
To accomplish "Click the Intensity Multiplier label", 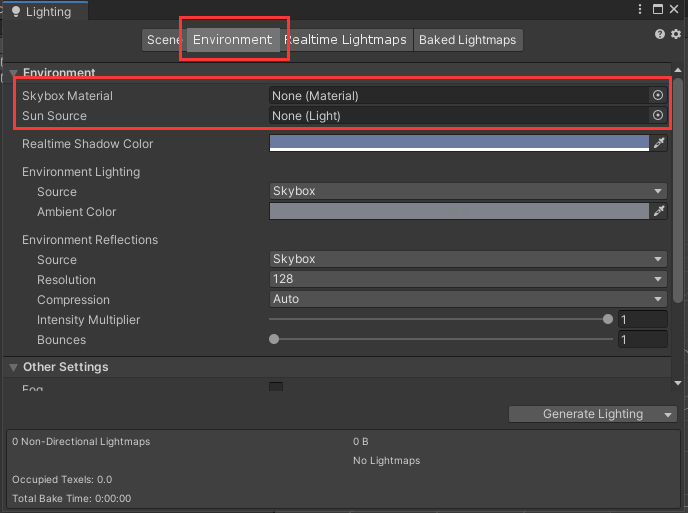I will [89, 320].
